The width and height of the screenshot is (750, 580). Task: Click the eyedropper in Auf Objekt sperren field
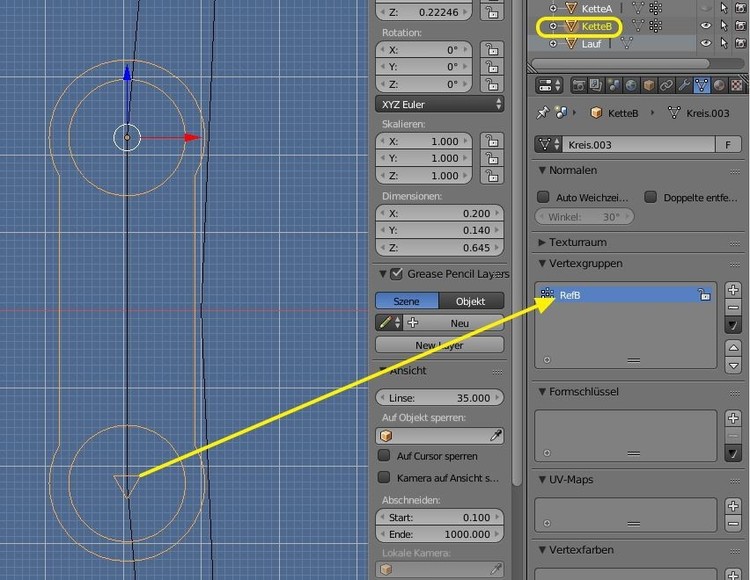[x=496, y=436]
